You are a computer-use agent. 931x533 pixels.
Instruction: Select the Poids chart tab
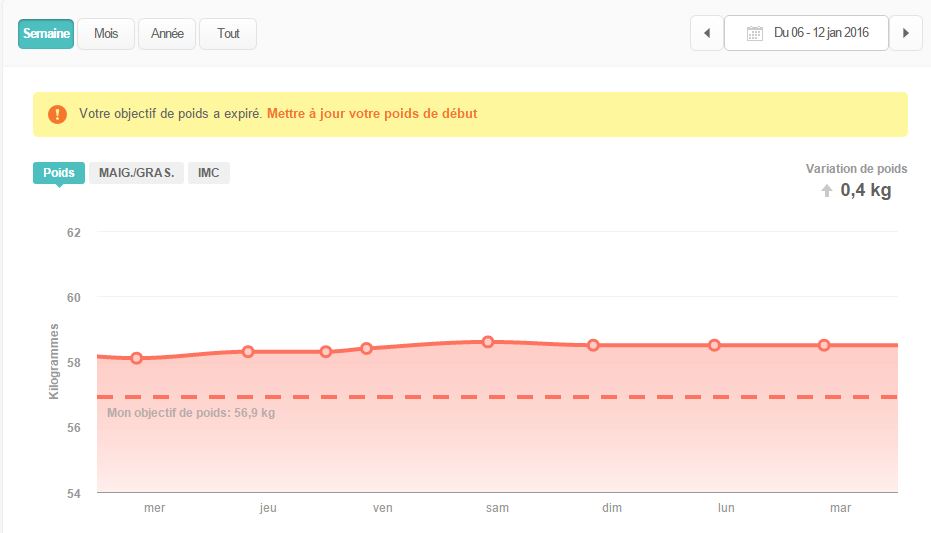[59, 173]
